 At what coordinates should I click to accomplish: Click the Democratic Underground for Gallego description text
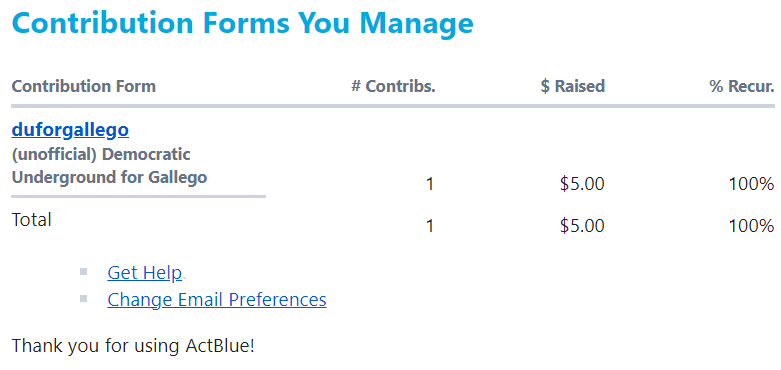click(x=109, y=166)
